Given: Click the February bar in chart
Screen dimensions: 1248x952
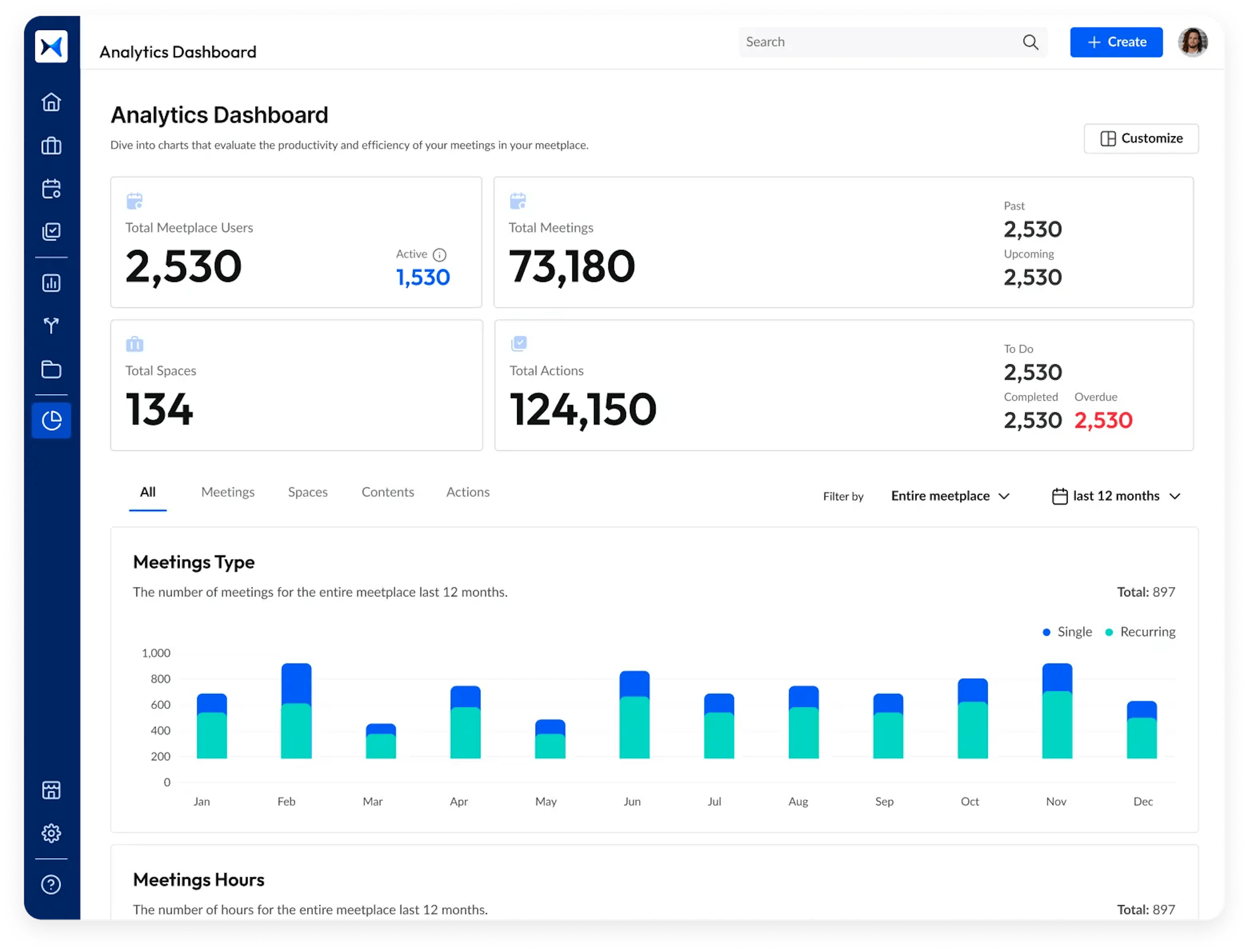Looking at the screenshot, I should (x=296, y=711).
